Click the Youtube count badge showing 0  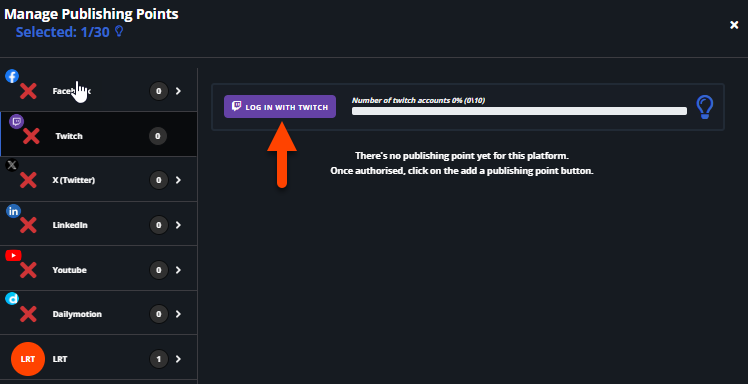coord(159,270)
